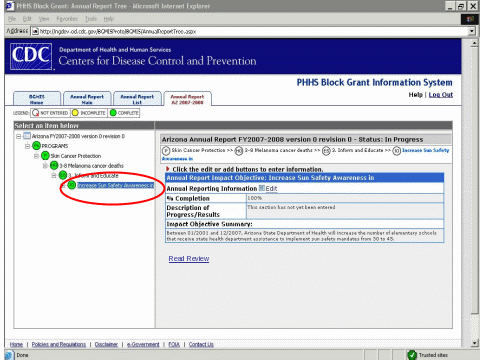Switch to the Annual Report Main tab
Image resolution: width=480 pixels, height=360 pixels.
(x=87, y=99)
